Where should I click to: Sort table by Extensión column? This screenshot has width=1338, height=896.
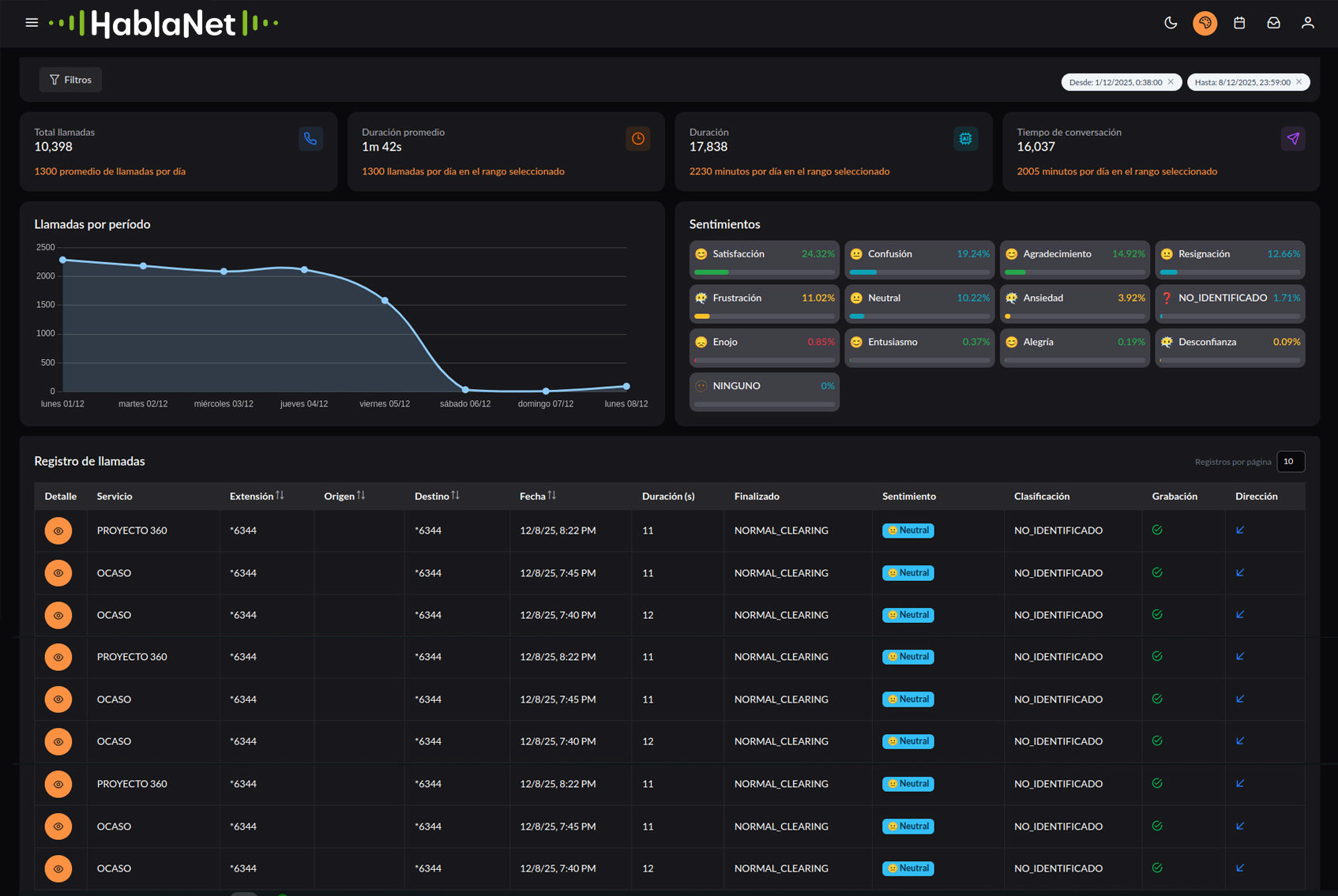[280, 496]
